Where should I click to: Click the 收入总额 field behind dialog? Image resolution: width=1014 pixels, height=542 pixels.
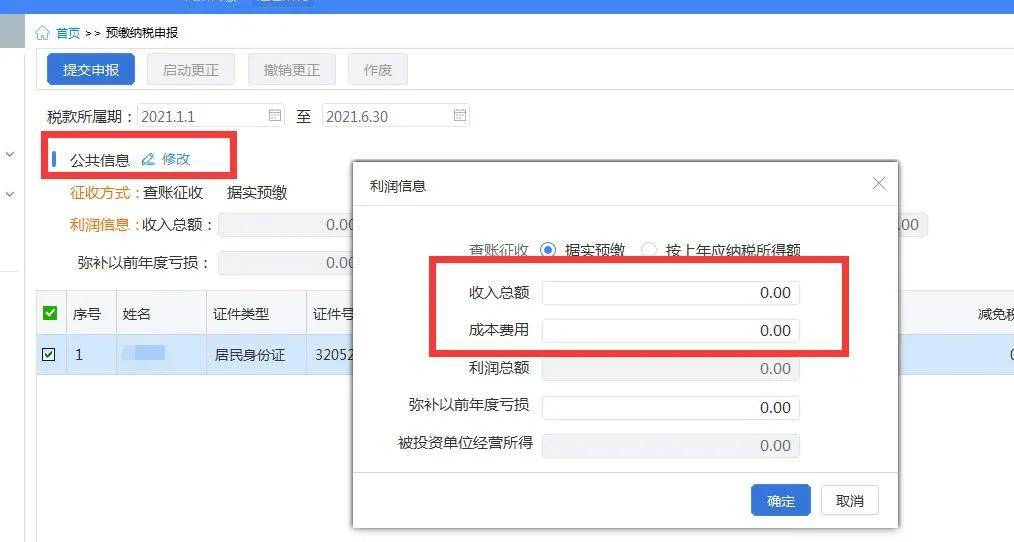[x=286, y=225]
